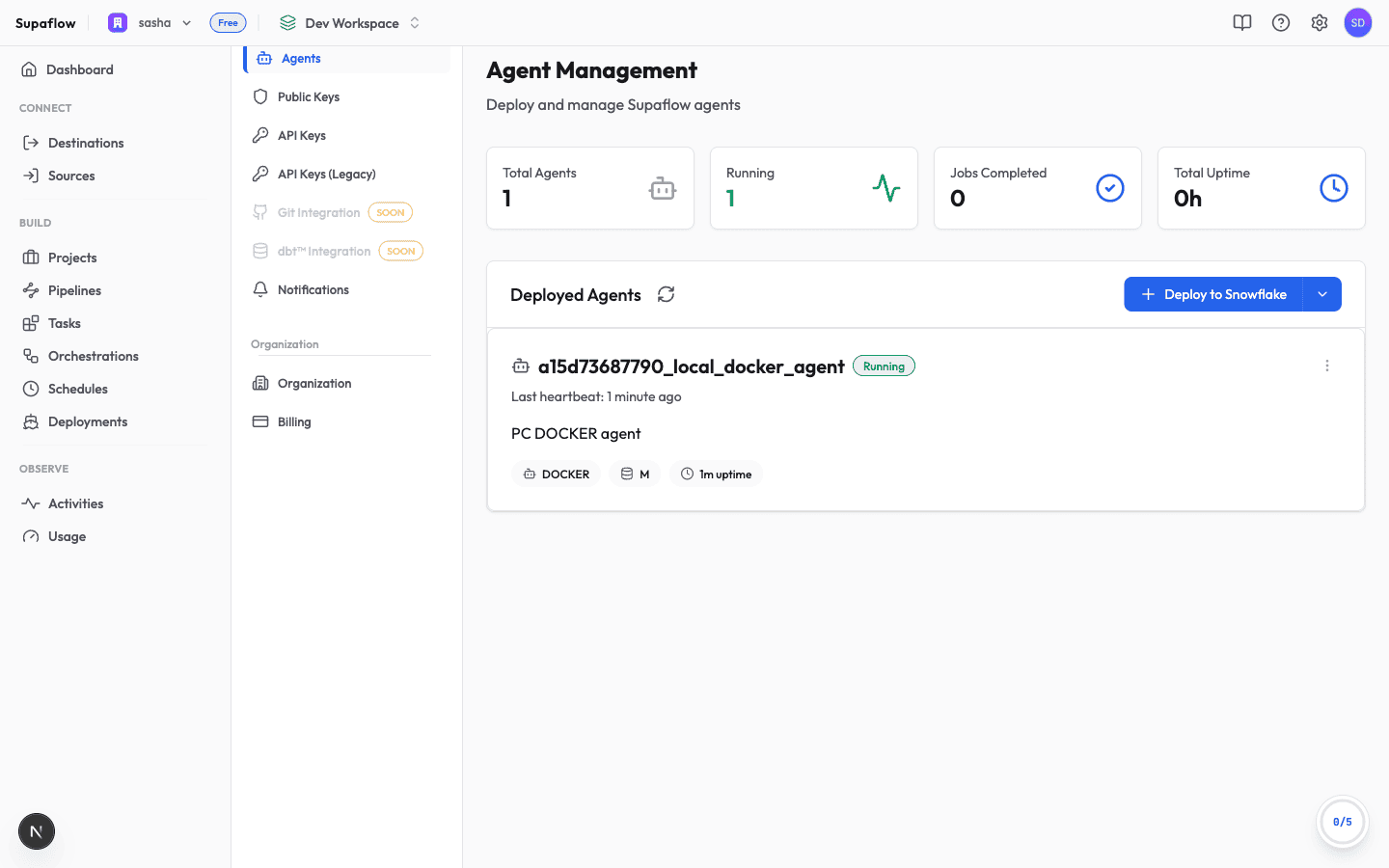Click the agent name a15d73687790_local_docker_agent
This screenshot has width=1389, height=868.
(692, 366)
